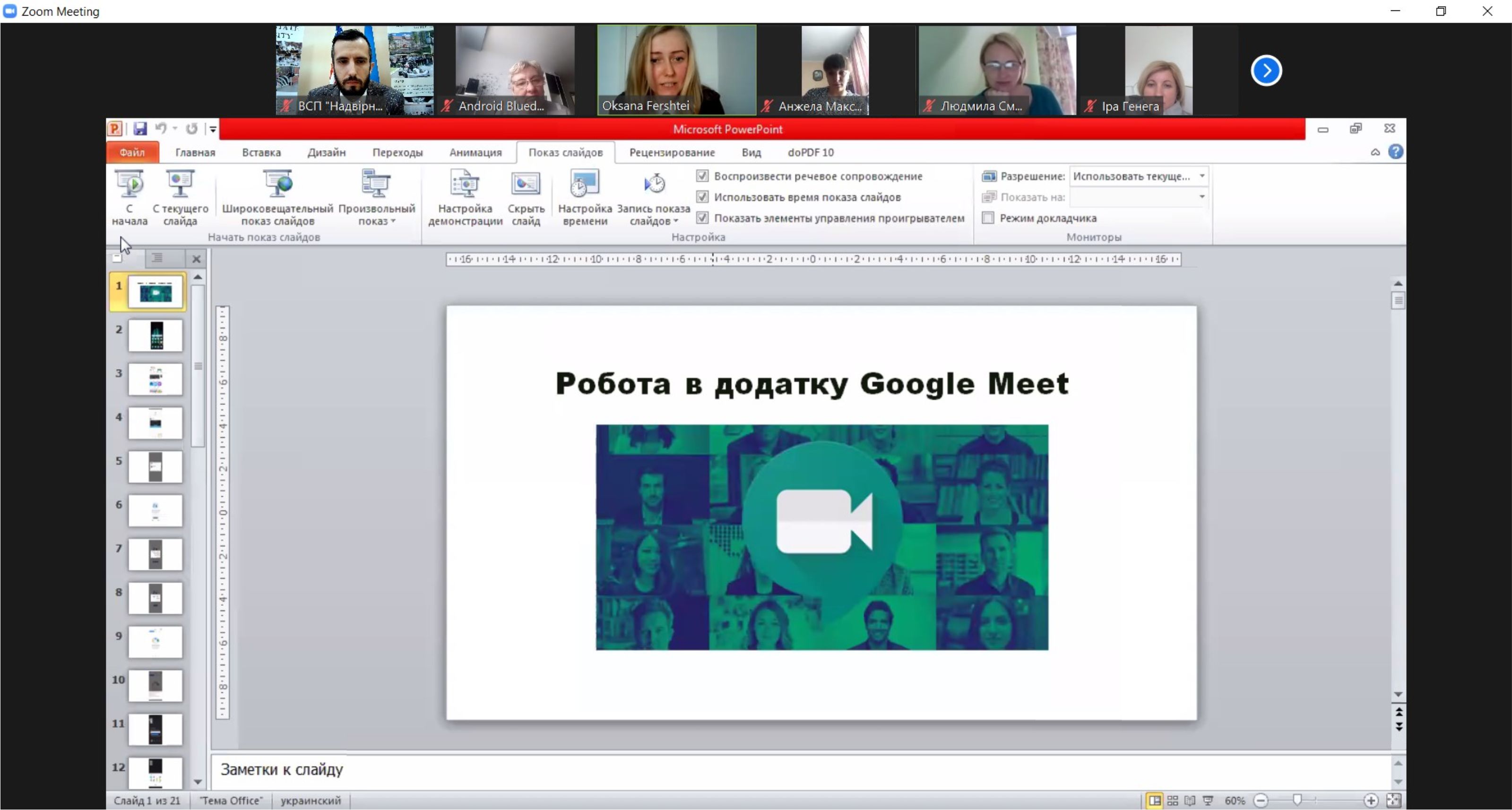Select Oksana Fershtei video tile in Zoom
Viewport: 1512px width, 810px height.
[x=677, y=70]
